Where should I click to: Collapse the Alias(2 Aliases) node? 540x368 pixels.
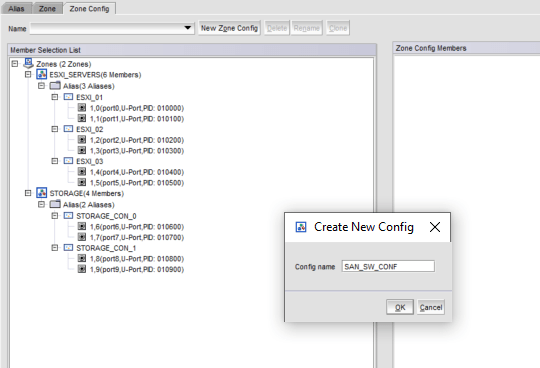pyautogui.click(x=41, y=204)
